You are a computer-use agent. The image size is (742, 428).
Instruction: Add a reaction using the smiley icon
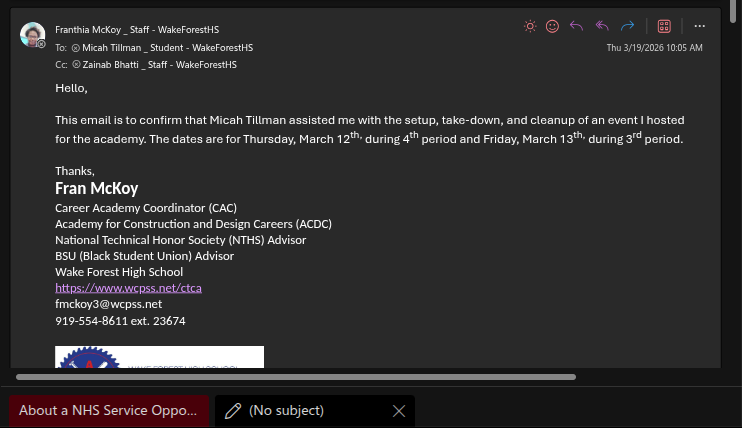pos(552,26)
